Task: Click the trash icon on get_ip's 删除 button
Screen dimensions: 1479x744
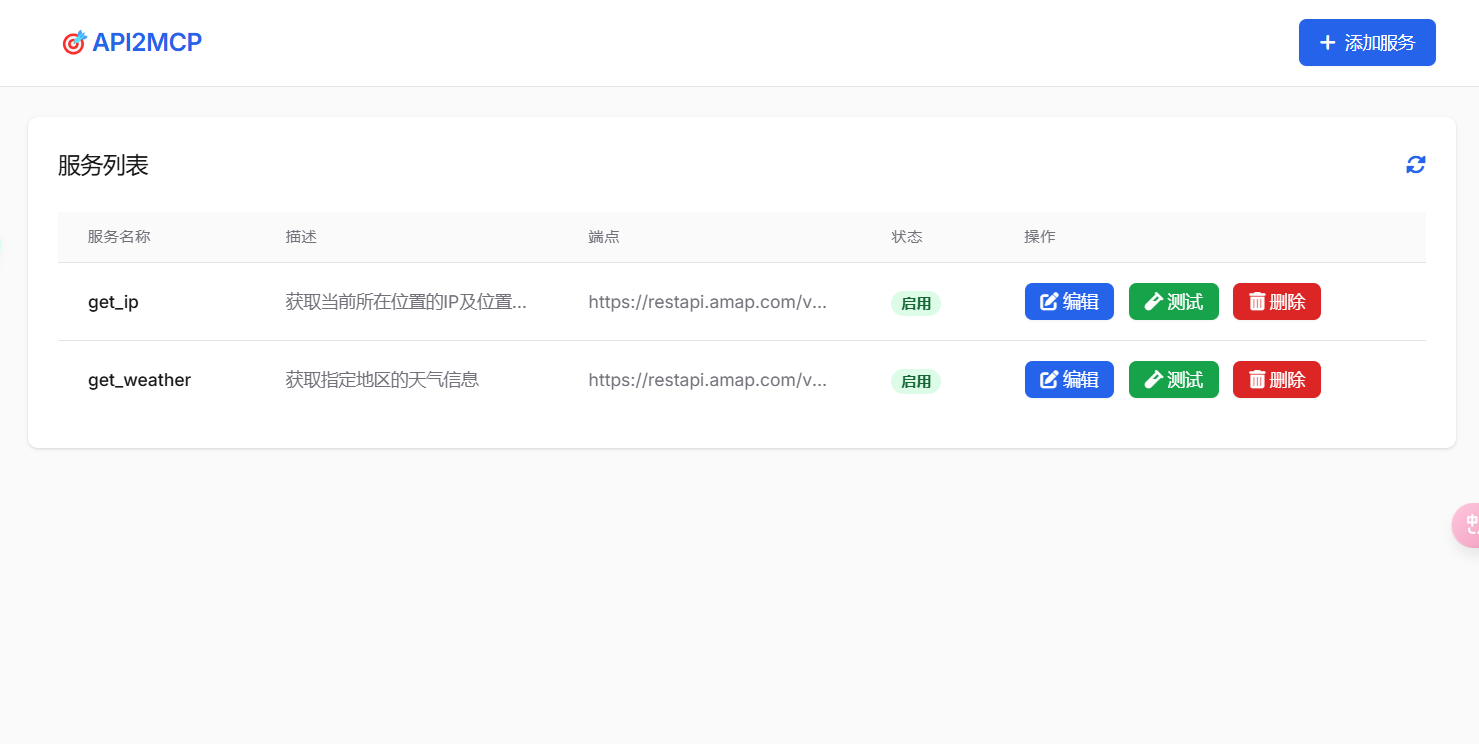Action: coord(1258,301)
